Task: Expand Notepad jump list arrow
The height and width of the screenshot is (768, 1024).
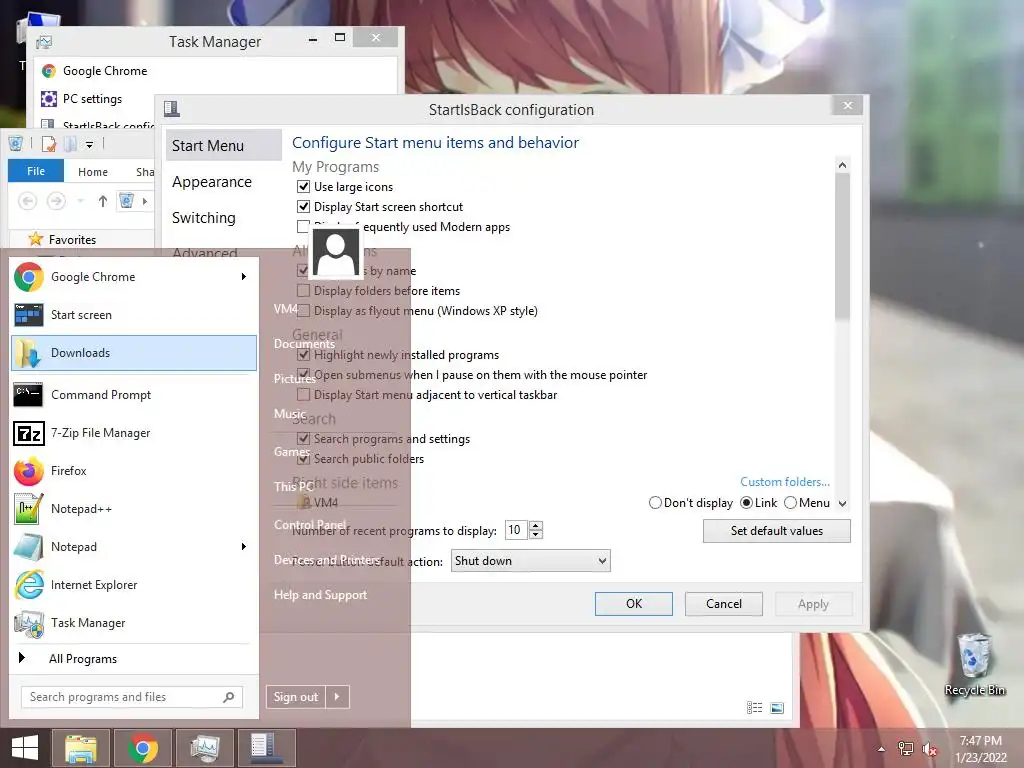Action: click(x=244, y=547)
